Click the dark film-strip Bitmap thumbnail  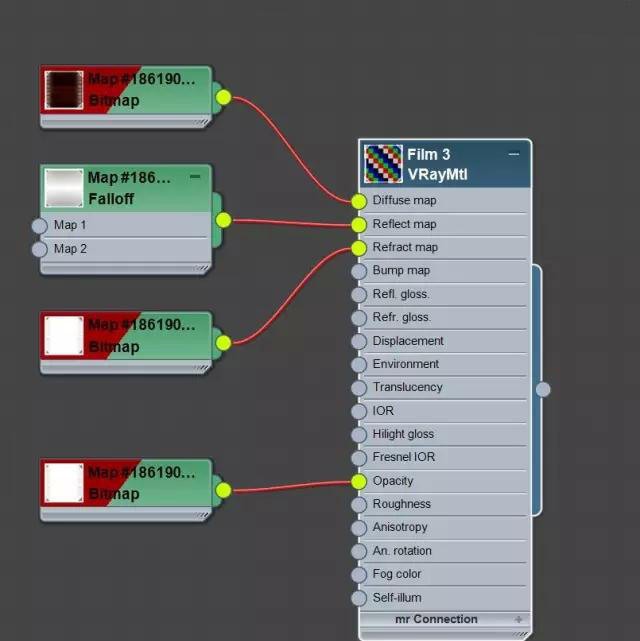(64, 90)
